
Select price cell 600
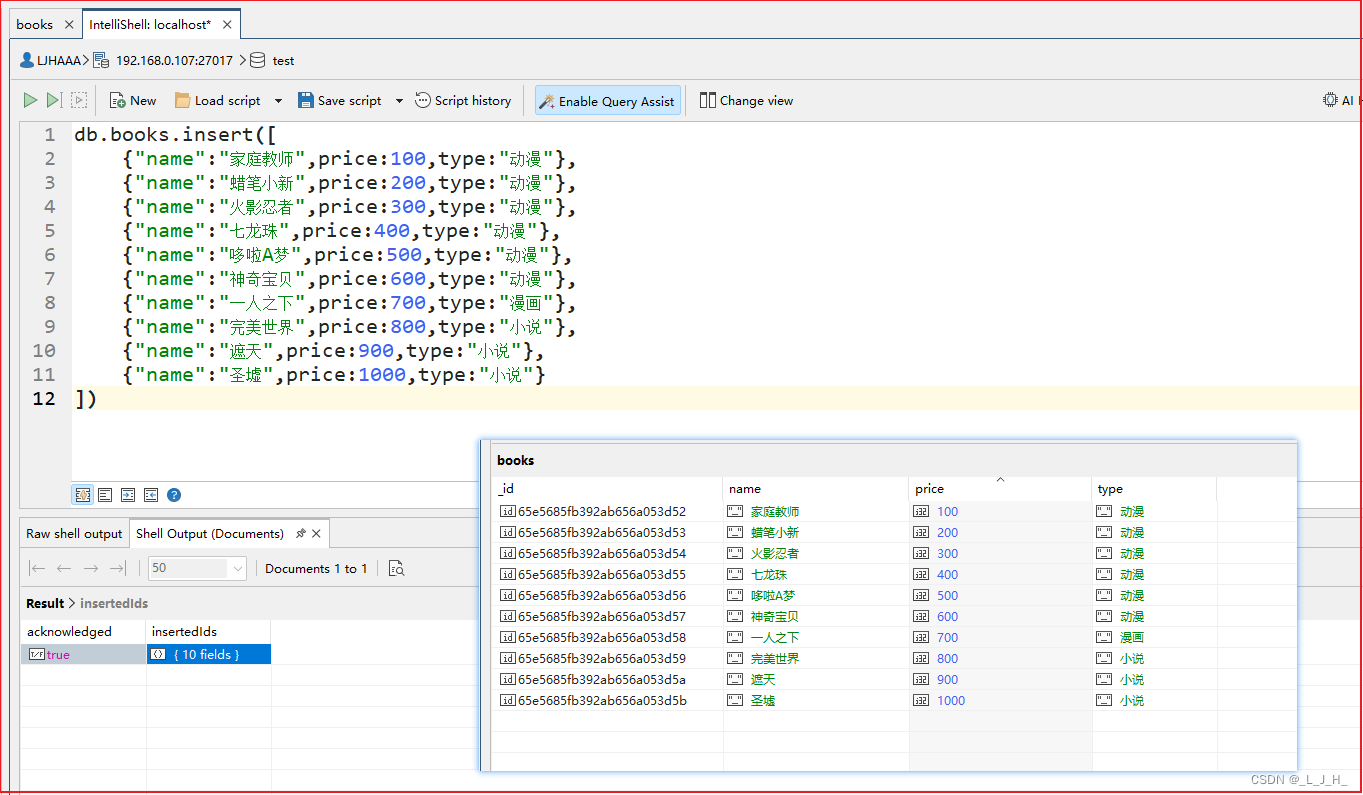coord(1000,616)
